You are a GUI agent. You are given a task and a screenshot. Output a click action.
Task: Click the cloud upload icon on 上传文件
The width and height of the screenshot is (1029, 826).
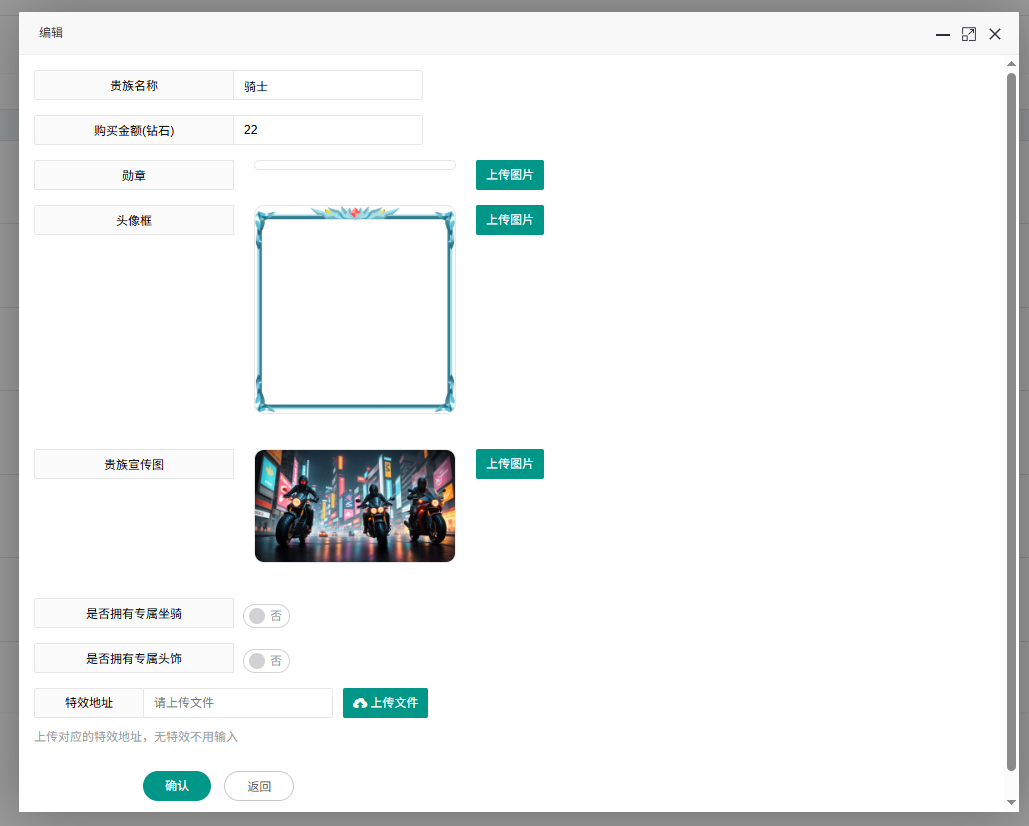coord(360,704)
